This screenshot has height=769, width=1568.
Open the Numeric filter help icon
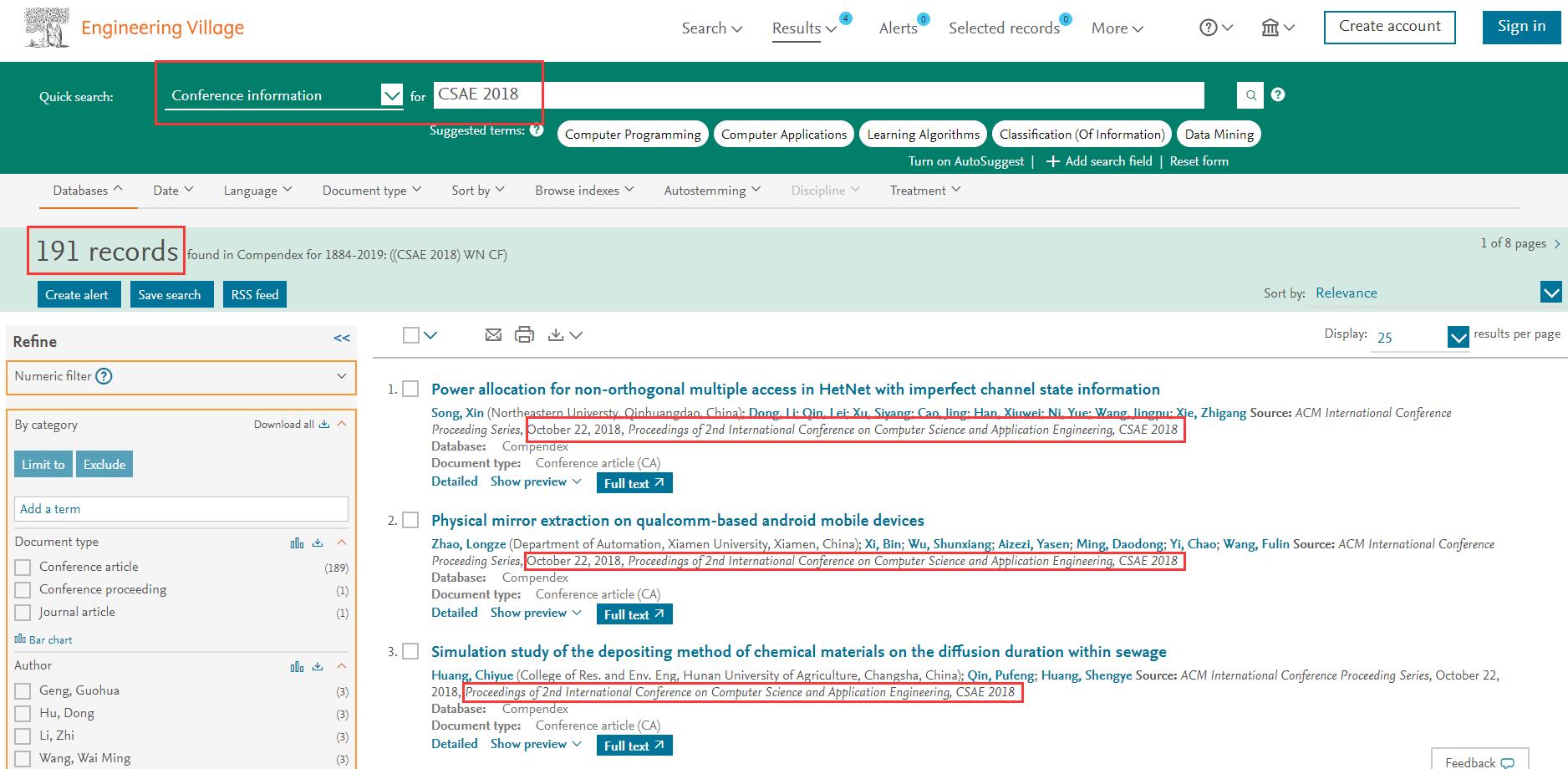click(104, 376)
